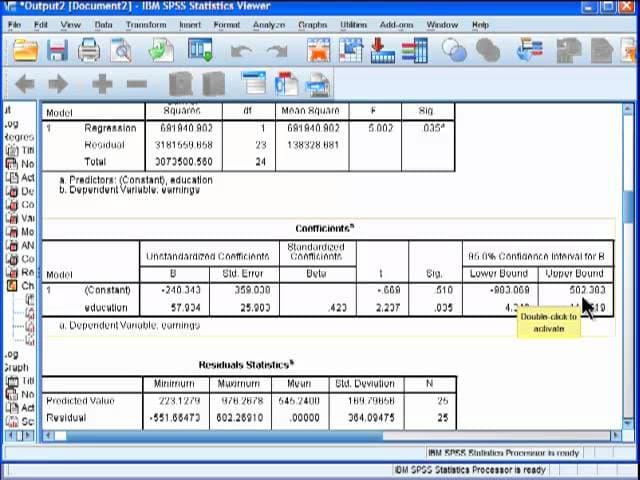Click Beta value .423 cell
The height and width of the screenshot is (480, 640).
point(337,307)
